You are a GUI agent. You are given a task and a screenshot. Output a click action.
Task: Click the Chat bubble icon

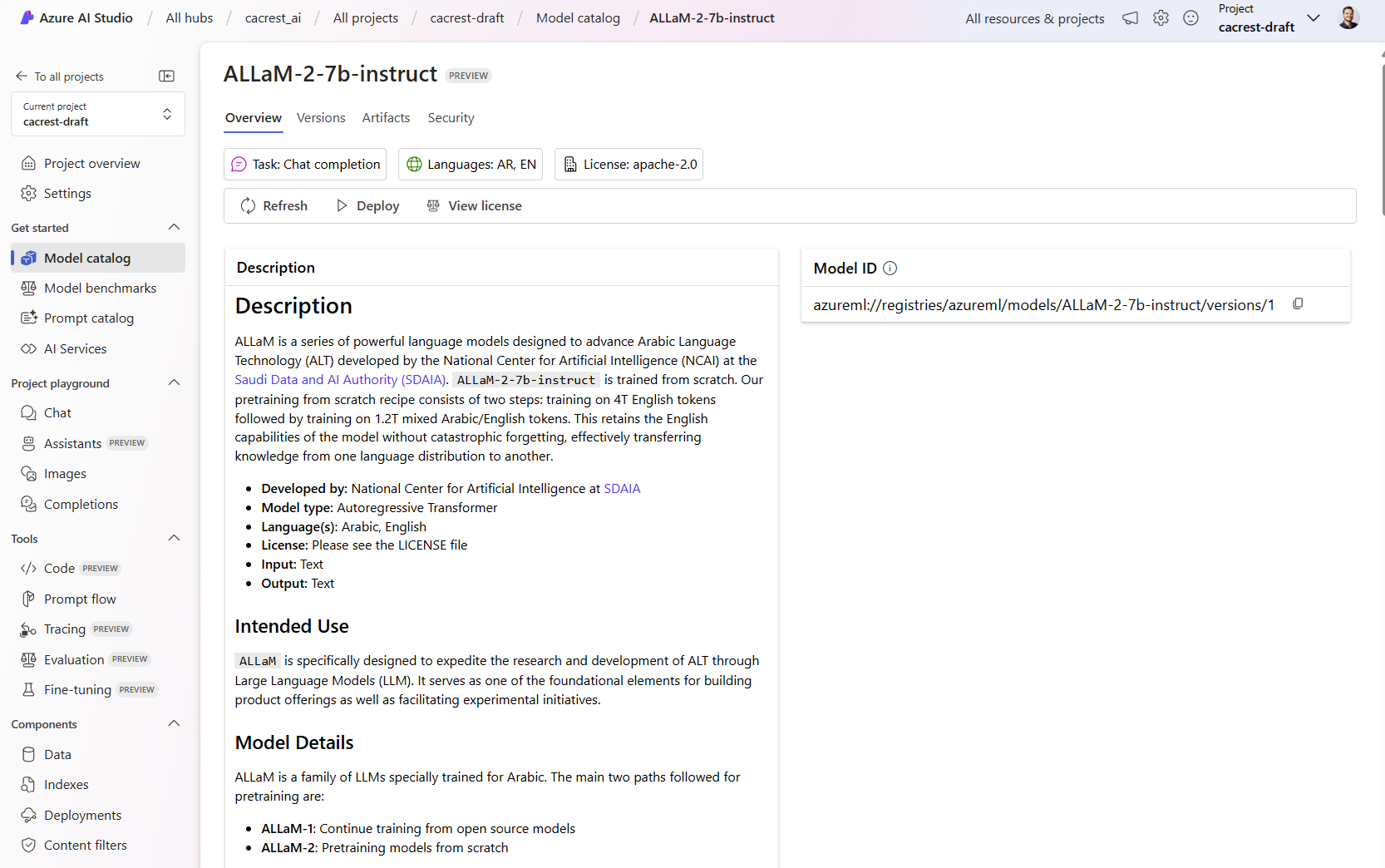point(28,413)
